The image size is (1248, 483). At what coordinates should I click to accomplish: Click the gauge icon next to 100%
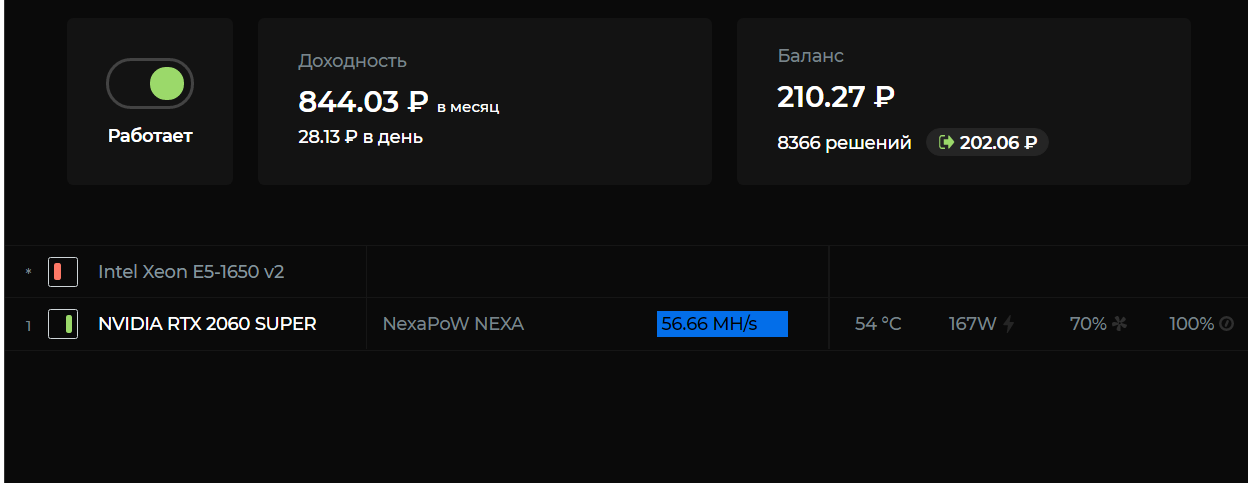[x=1226, y=324]
